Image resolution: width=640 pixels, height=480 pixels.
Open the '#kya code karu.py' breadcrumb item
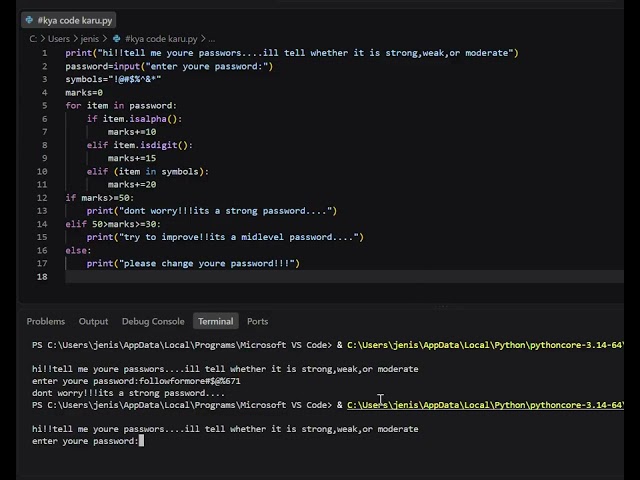click(161, 39)
